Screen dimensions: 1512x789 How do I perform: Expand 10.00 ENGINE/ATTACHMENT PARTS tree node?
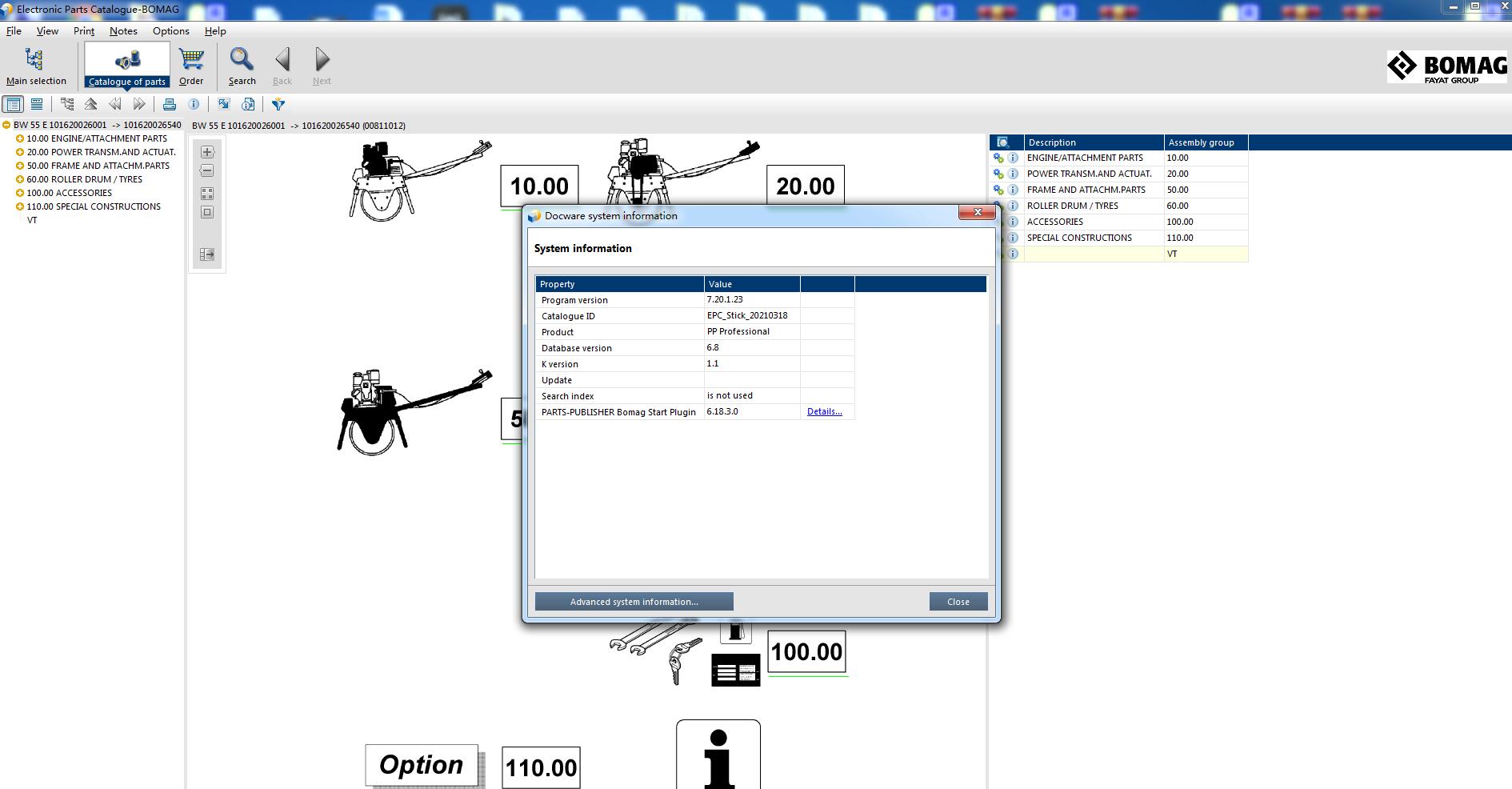coord(20,138)
